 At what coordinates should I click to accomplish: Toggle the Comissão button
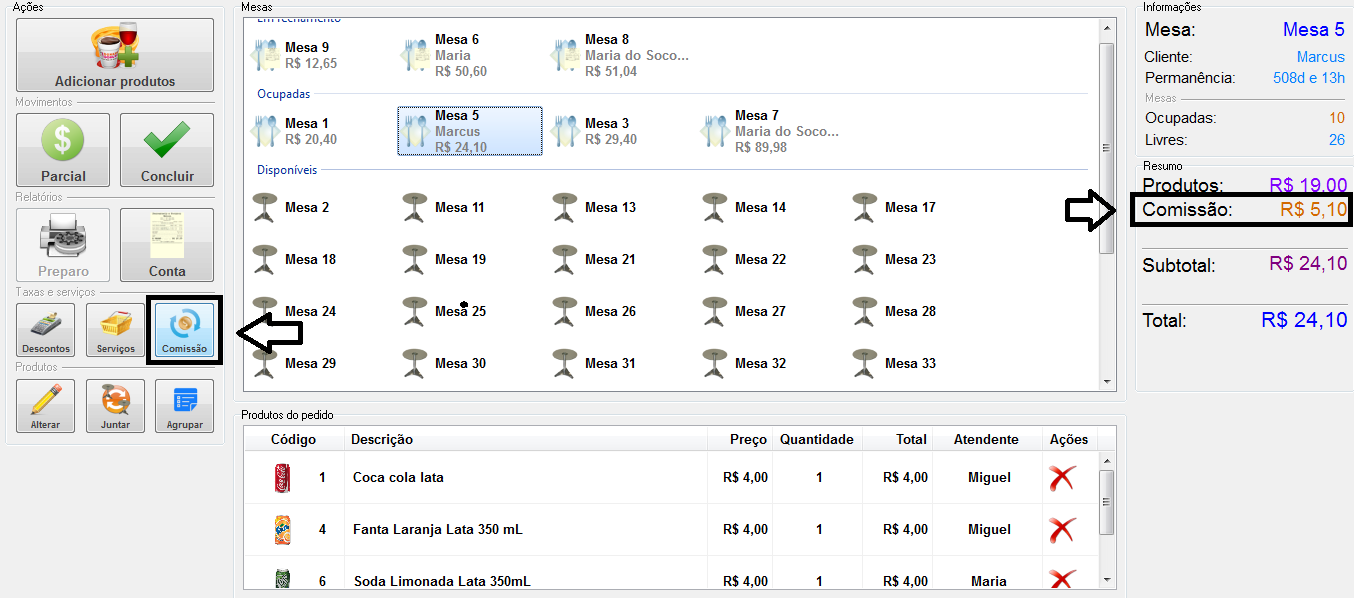pyautogui.click(x=185, y=330)
